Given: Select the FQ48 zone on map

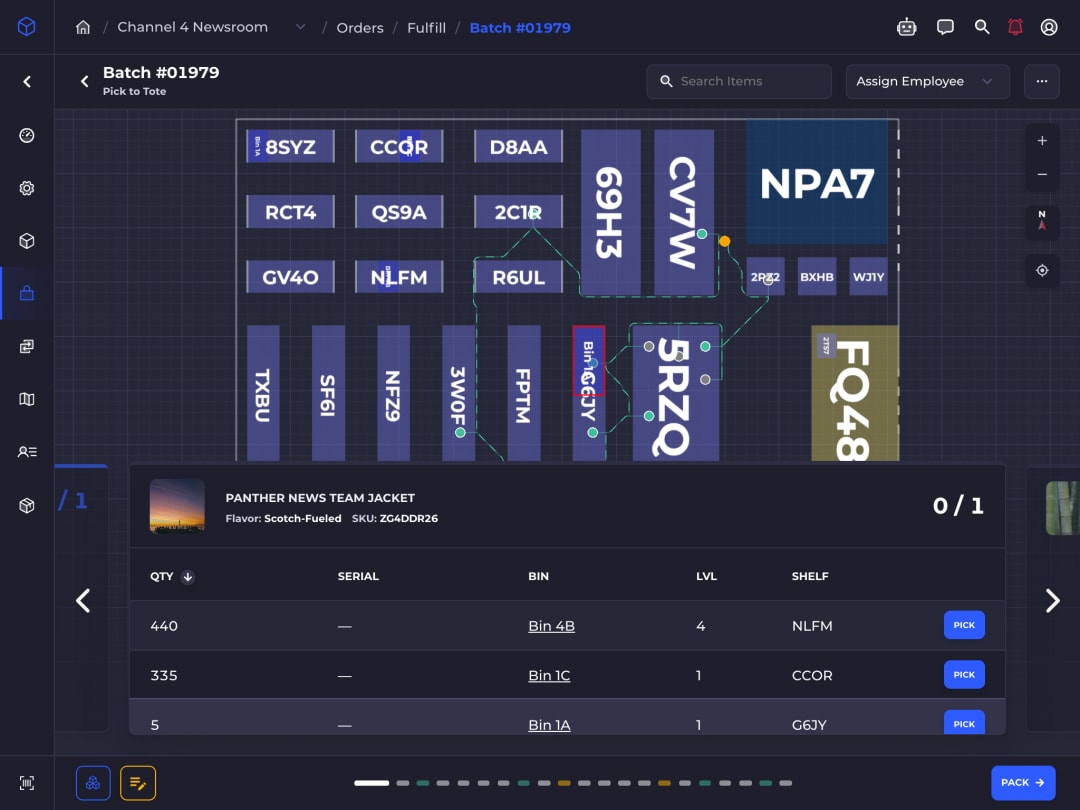Looking at the screenshot, I should [x=855, y=393].
